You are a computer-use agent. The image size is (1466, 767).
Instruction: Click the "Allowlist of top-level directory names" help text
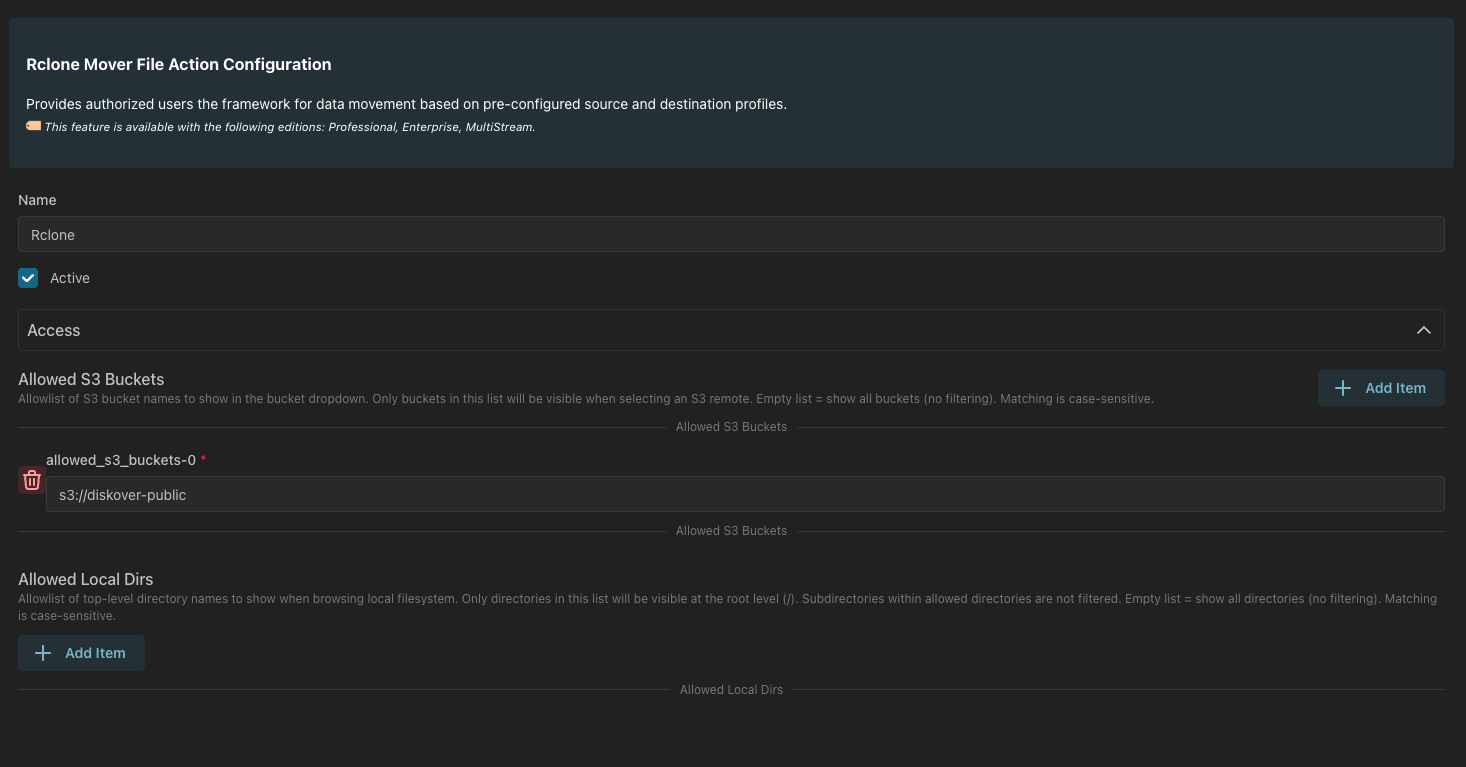[727, 607]
